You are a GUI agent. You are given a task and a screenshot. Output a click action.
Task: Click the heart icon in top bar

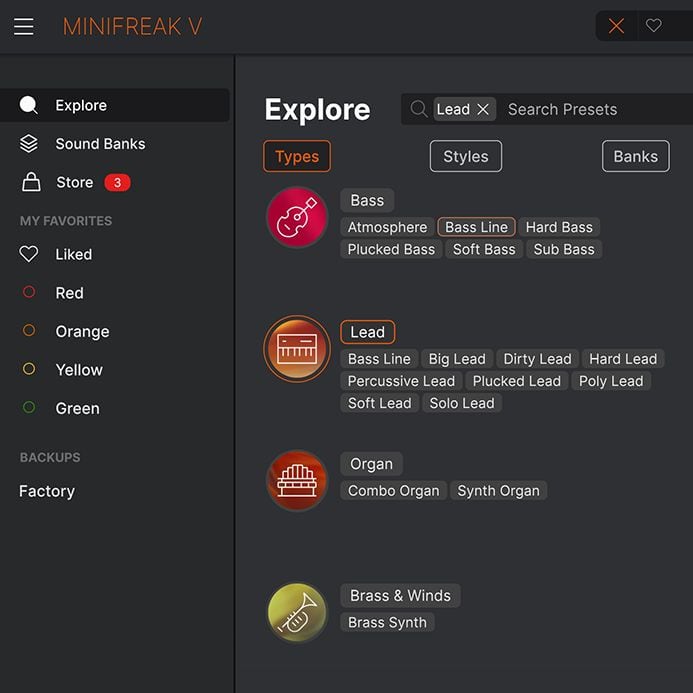point(654,26)
